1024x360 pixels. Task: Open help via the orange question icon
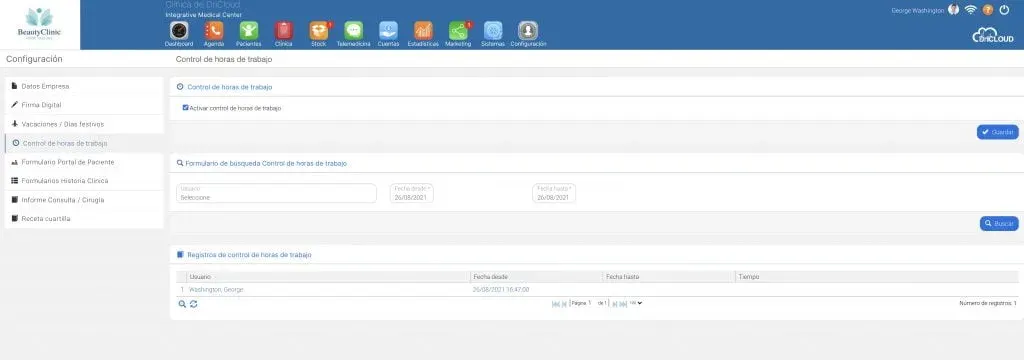(988, 10)
